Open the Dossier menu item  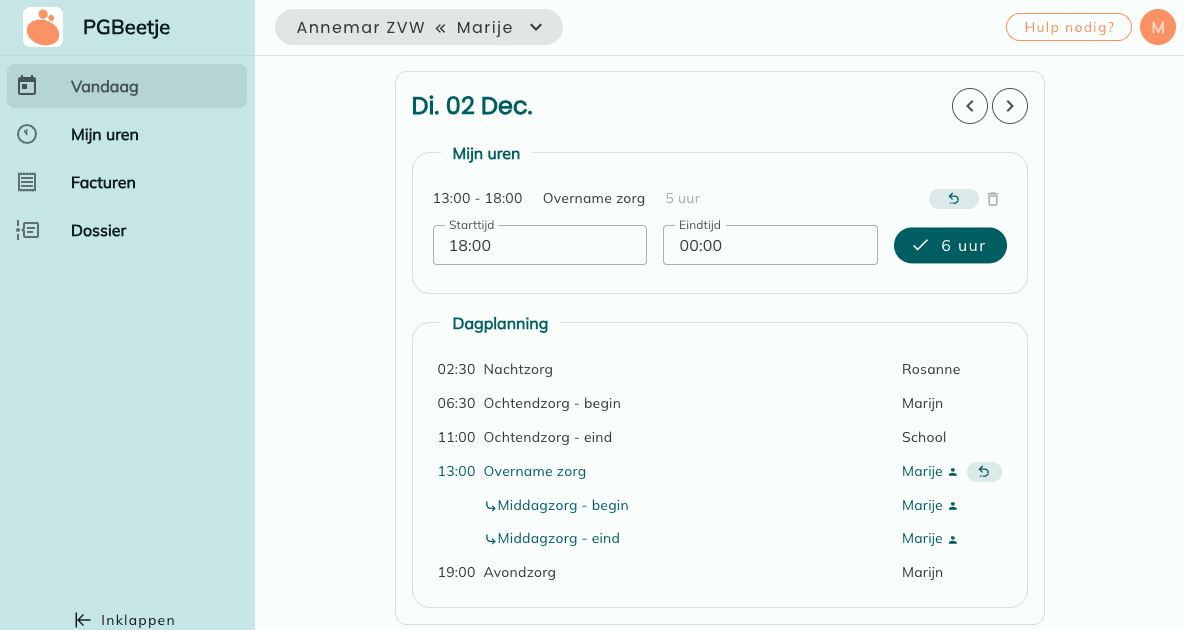point(98,230)
